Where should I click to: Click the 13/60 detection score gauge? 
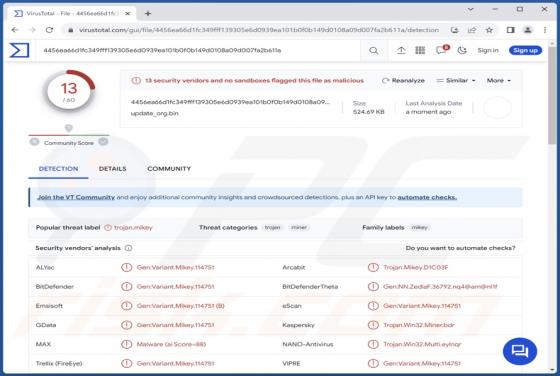pos(69,92)
